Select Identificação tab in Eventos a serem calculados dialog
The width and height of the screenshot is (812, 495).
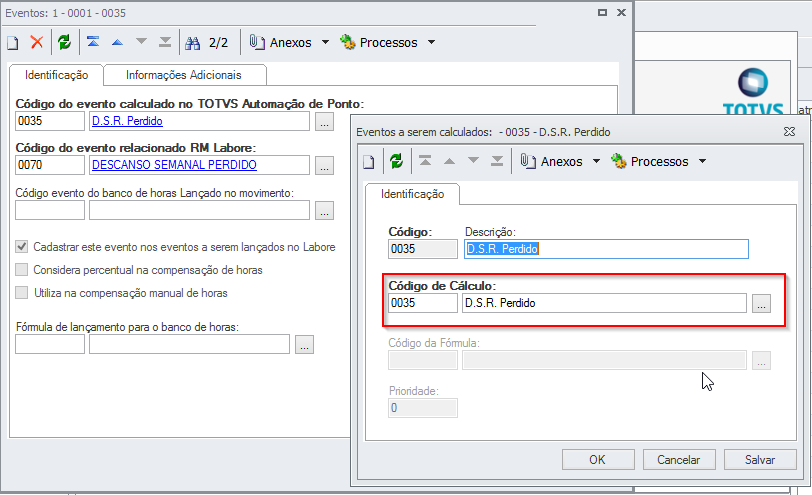[412, 194]
